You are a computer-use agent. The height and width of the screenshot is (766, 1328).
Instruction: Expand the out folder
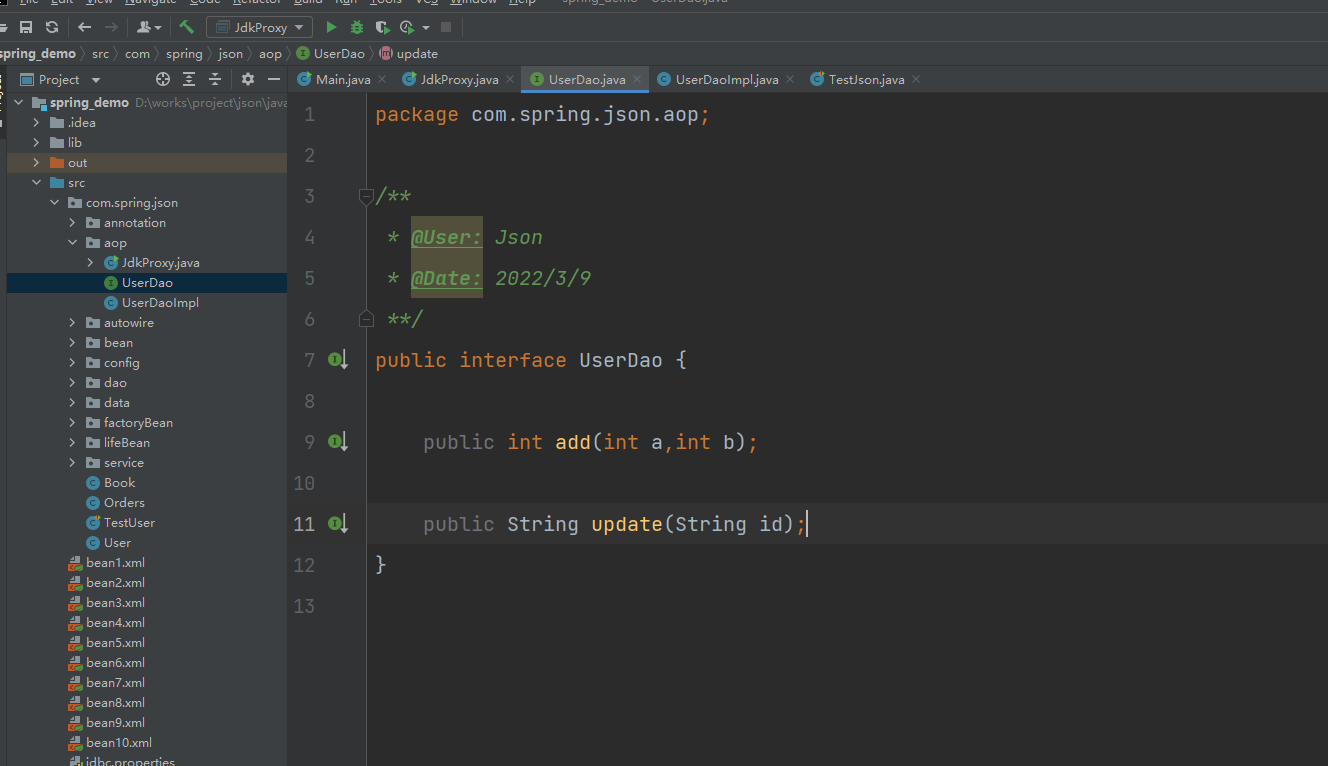tap(37, 162)
